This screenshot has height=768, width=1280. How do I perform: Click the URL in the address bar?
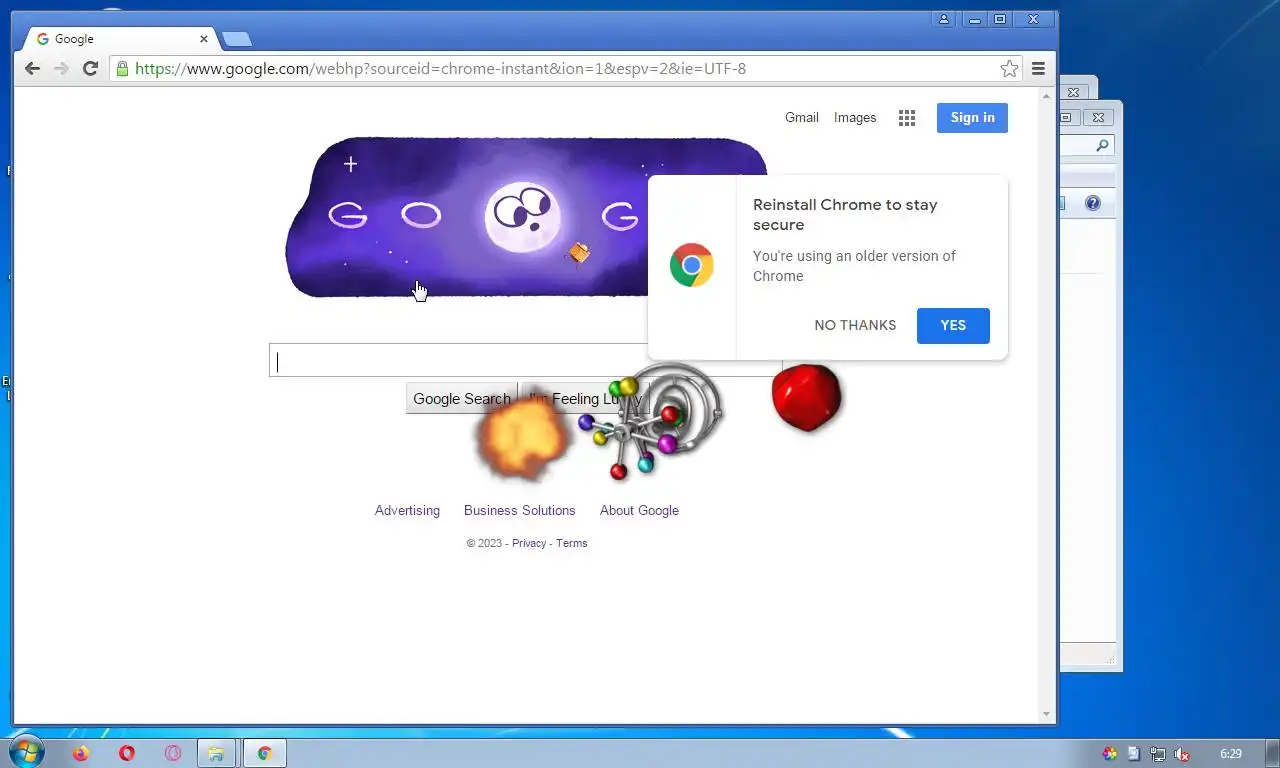tap(440, 68)
